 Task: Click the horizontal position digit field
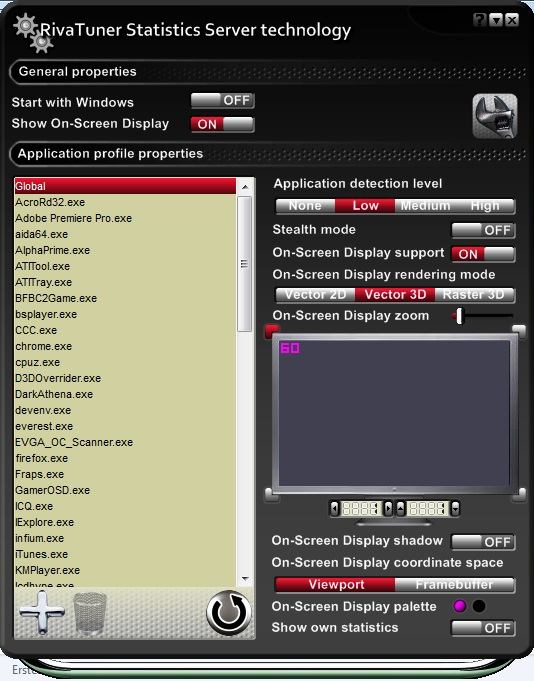(x=361, y=508)
